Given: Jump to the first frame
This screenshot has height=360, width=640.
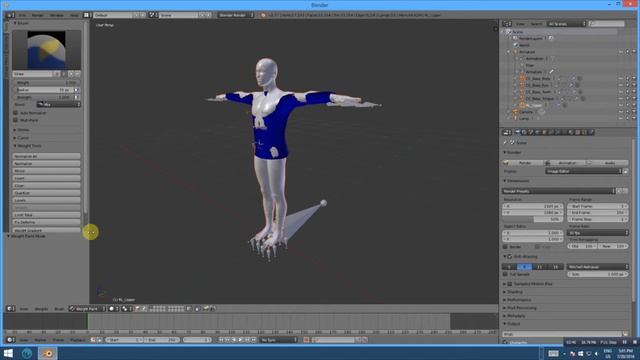Looking at the screenshot, I should tap(221, 340).
